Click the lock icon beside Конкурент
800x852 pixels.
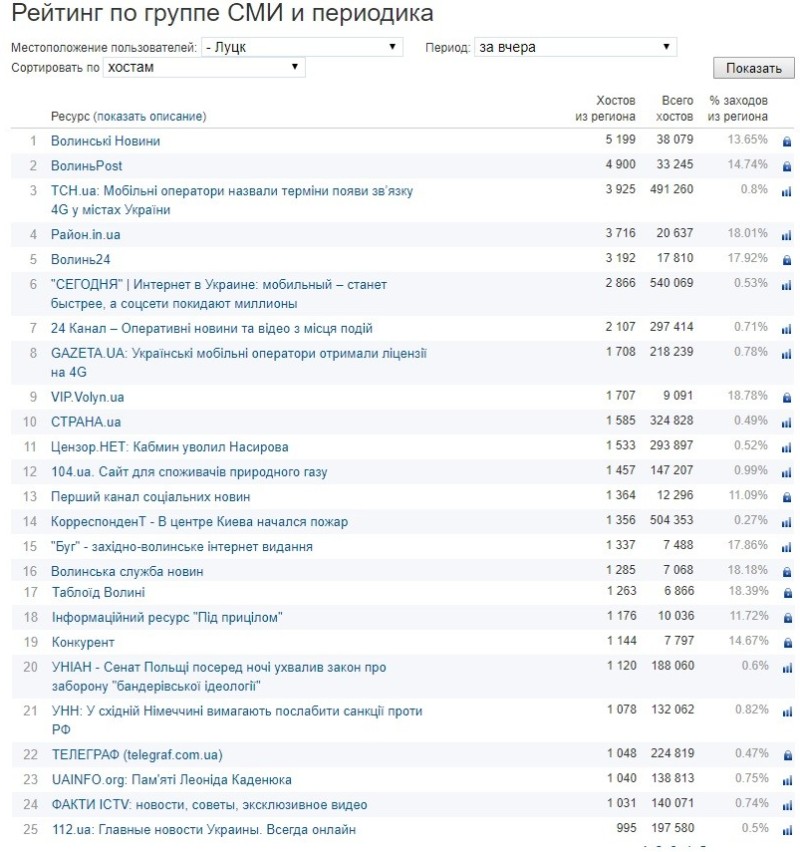tap(786, 643)
